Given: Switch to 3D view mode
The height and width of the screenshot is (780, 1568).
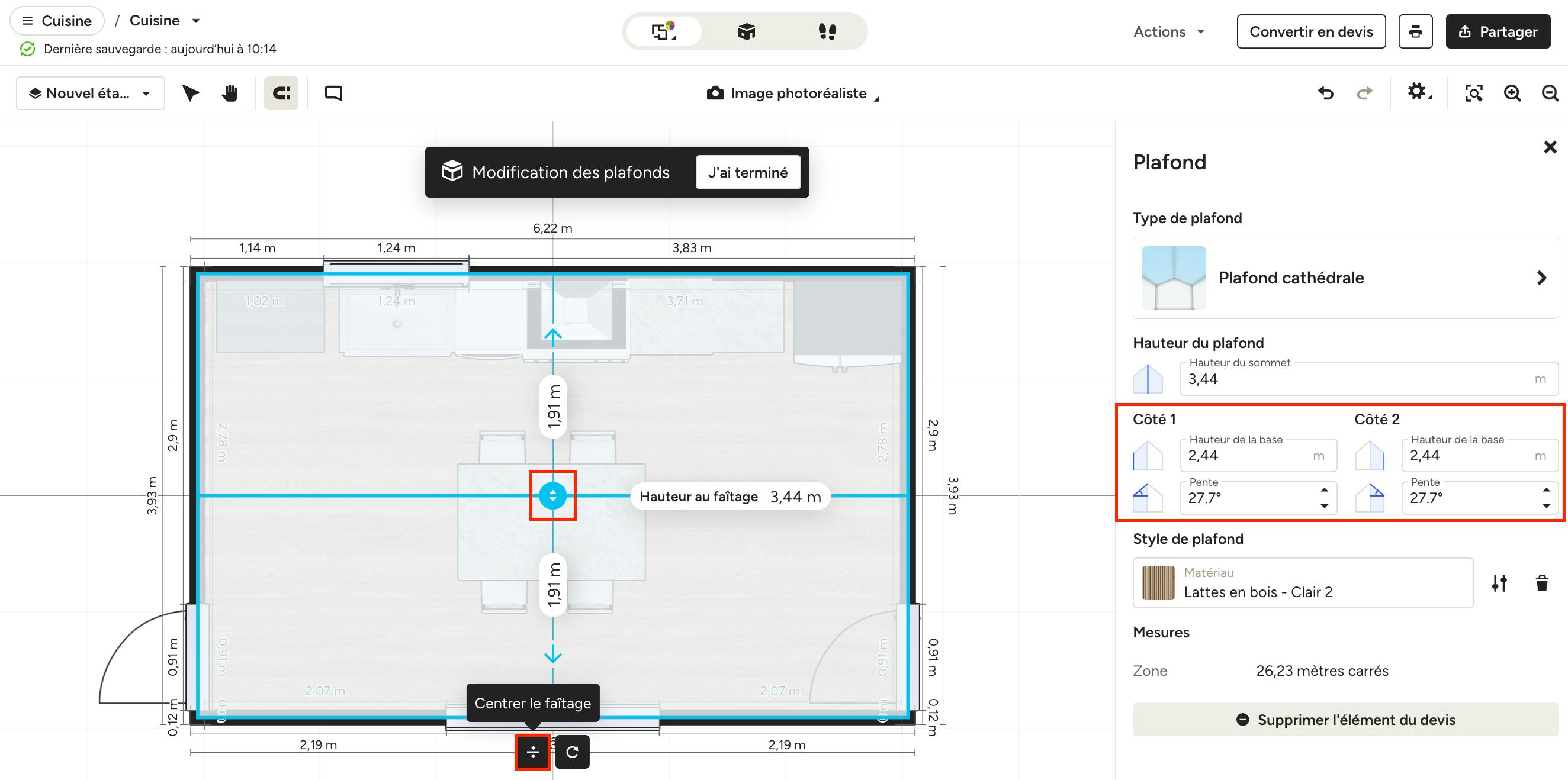Looking at the screenshot, I should click(x=746, y=31).
